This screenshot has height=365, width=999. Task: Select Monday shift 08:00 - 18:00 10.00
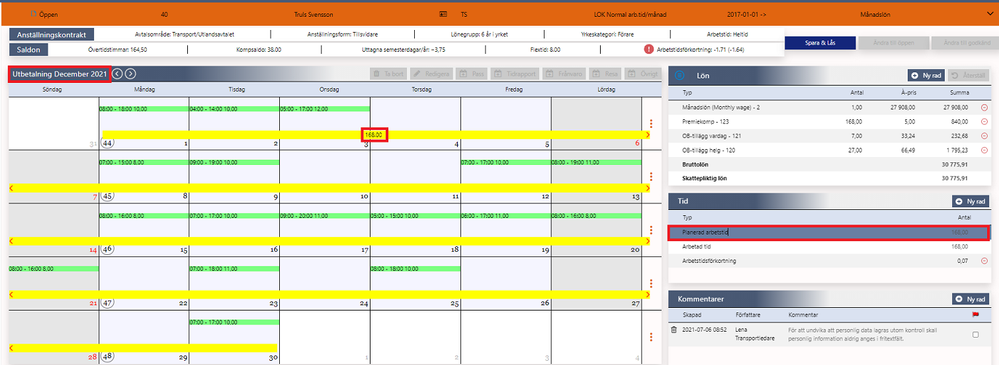pyautogui.click(x=144, y=109)
